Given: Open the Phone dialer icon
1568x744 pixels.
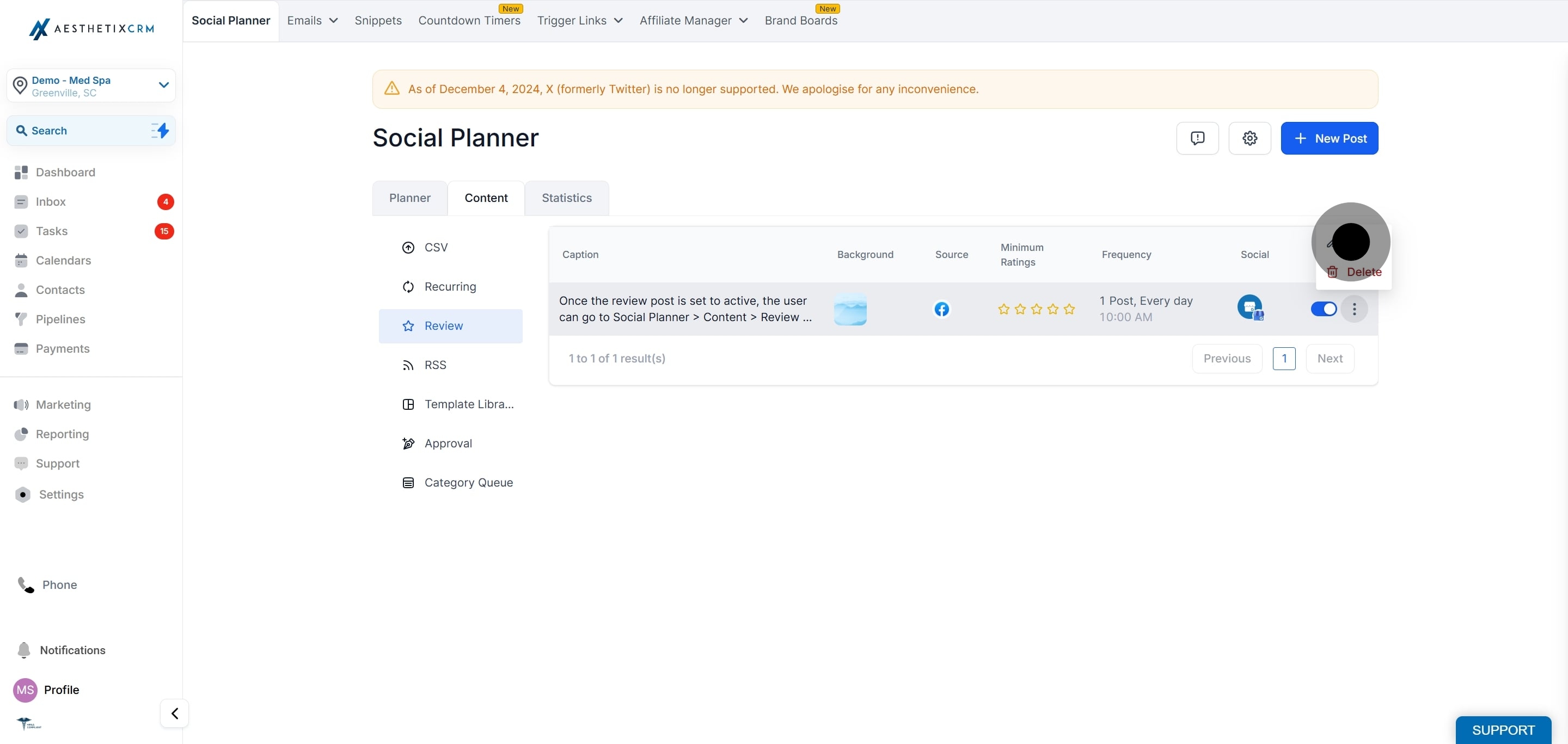Looking at the screenshot, I should [x=26, y=585].
